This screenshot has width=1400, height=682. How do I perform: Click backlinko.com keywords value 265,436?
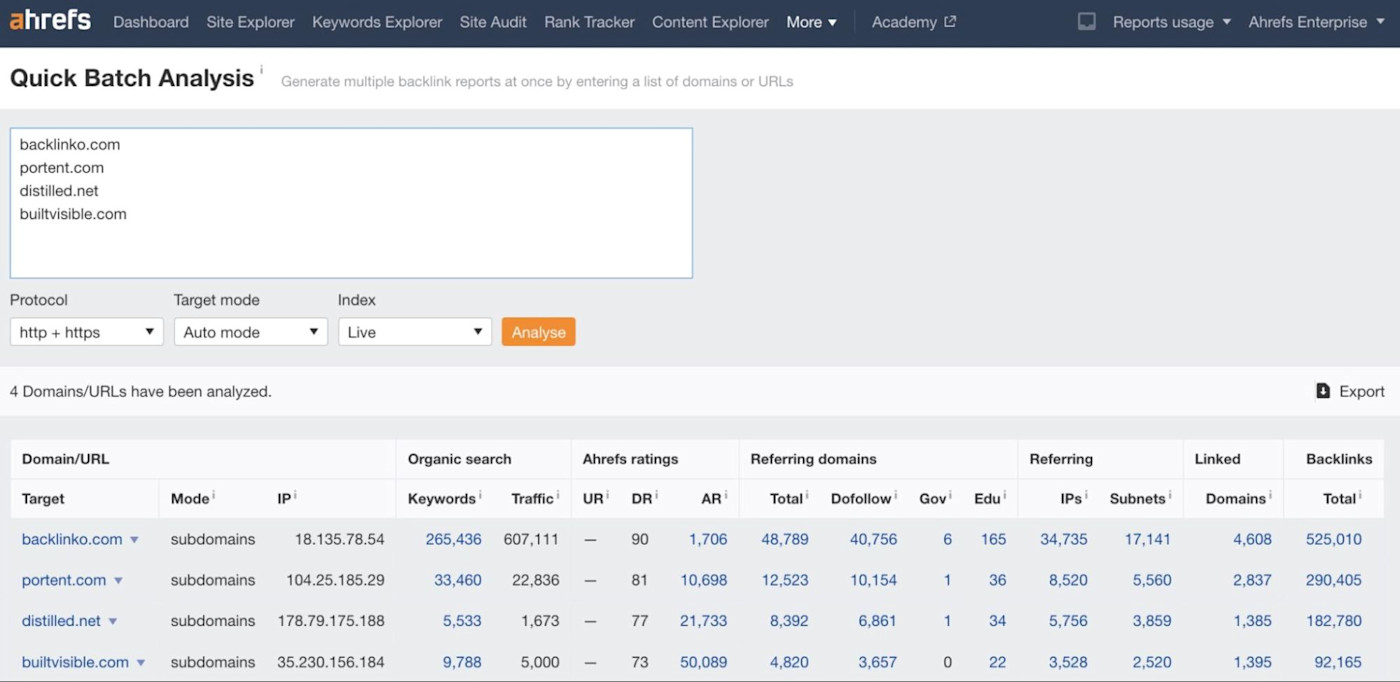click(453, 539)
